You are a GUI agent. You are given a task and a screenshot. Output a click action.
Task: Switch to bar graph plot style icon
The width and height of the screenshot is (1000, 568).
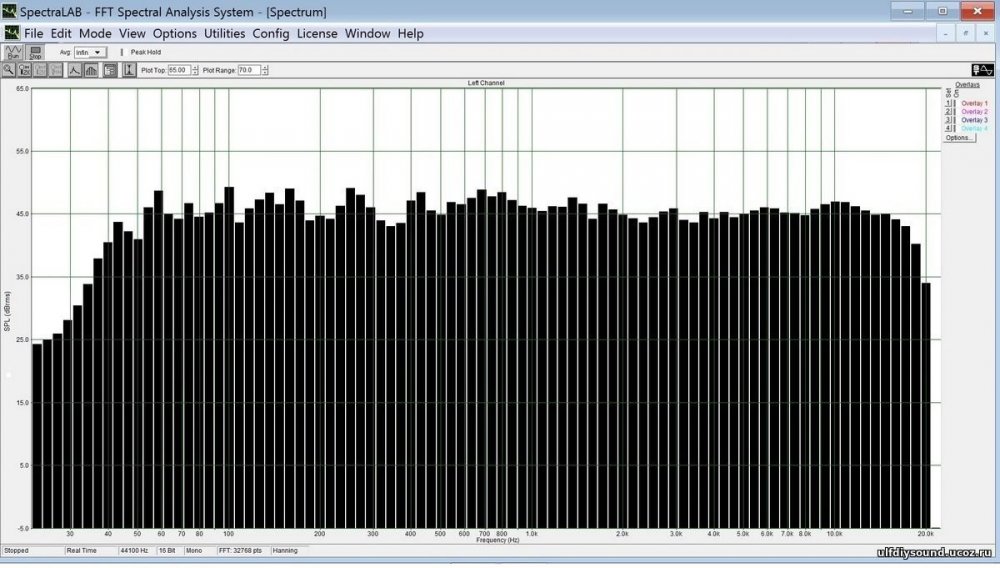[x=91, y=70]
